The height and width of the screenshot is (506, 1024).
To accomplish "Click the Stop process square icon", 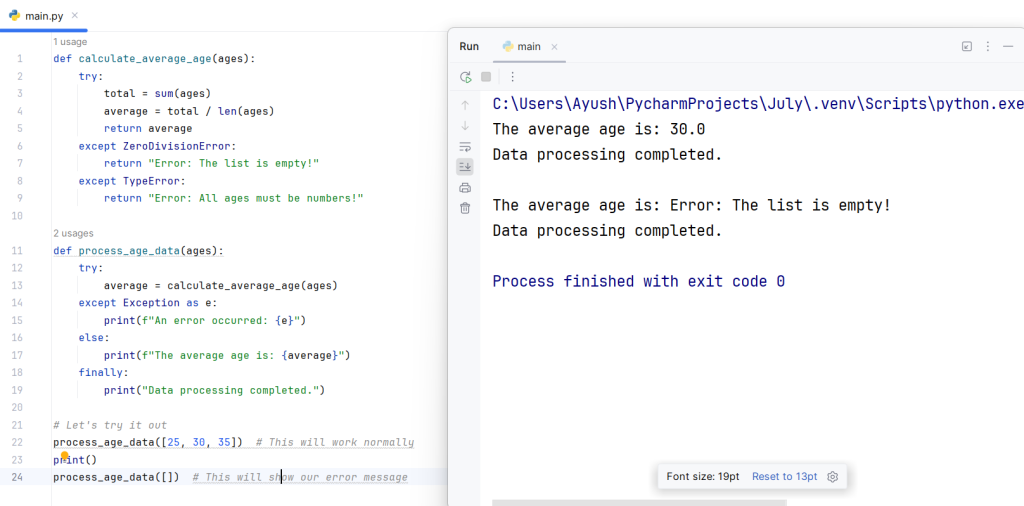I will [486, 77].
